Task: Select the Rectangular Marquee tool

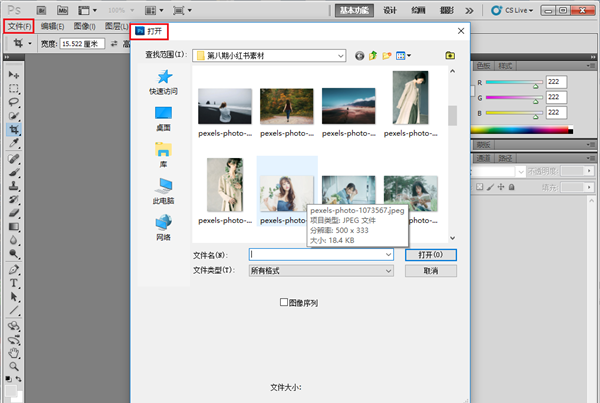Action: tap(14, 88)
